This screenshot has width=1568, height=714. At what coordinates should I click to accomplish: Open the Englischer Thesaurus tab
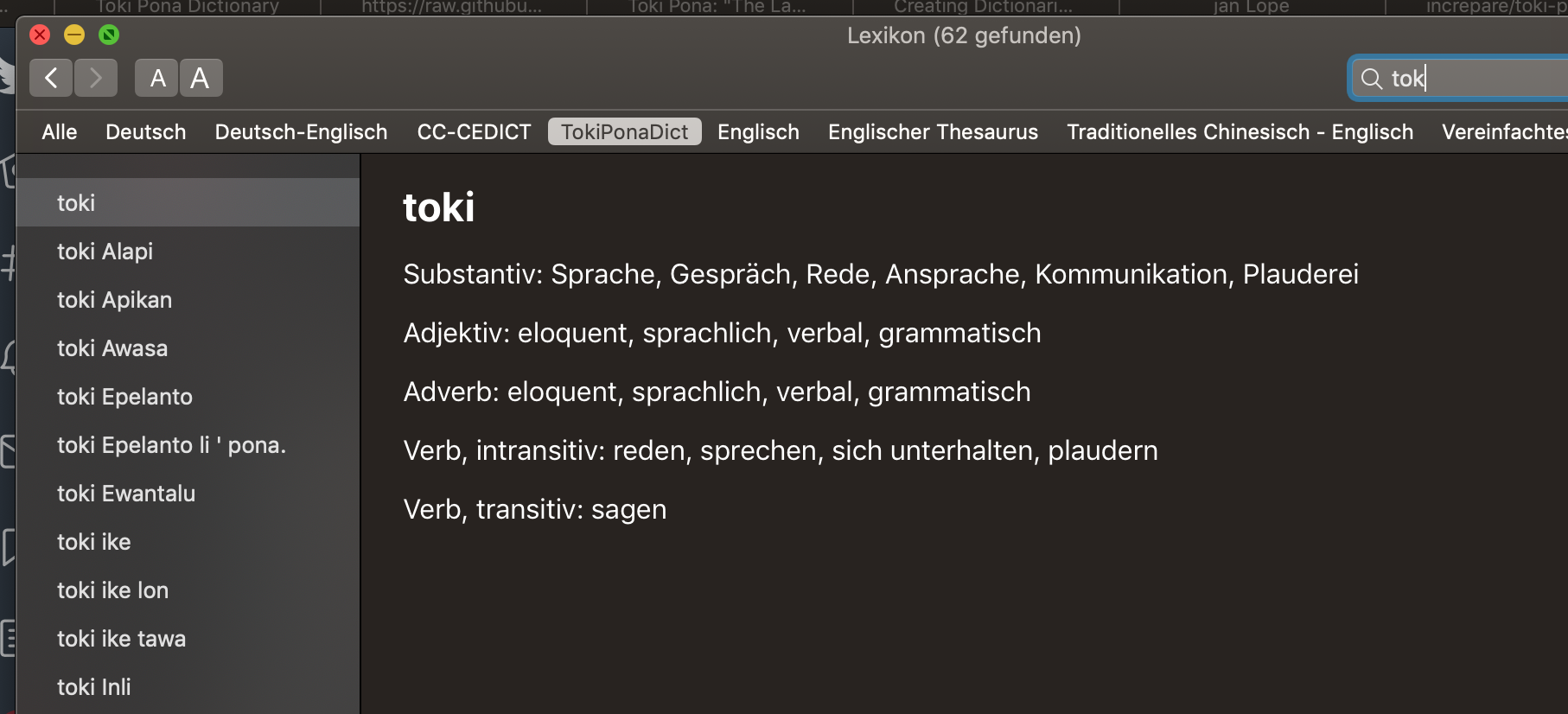coord(933,131)
